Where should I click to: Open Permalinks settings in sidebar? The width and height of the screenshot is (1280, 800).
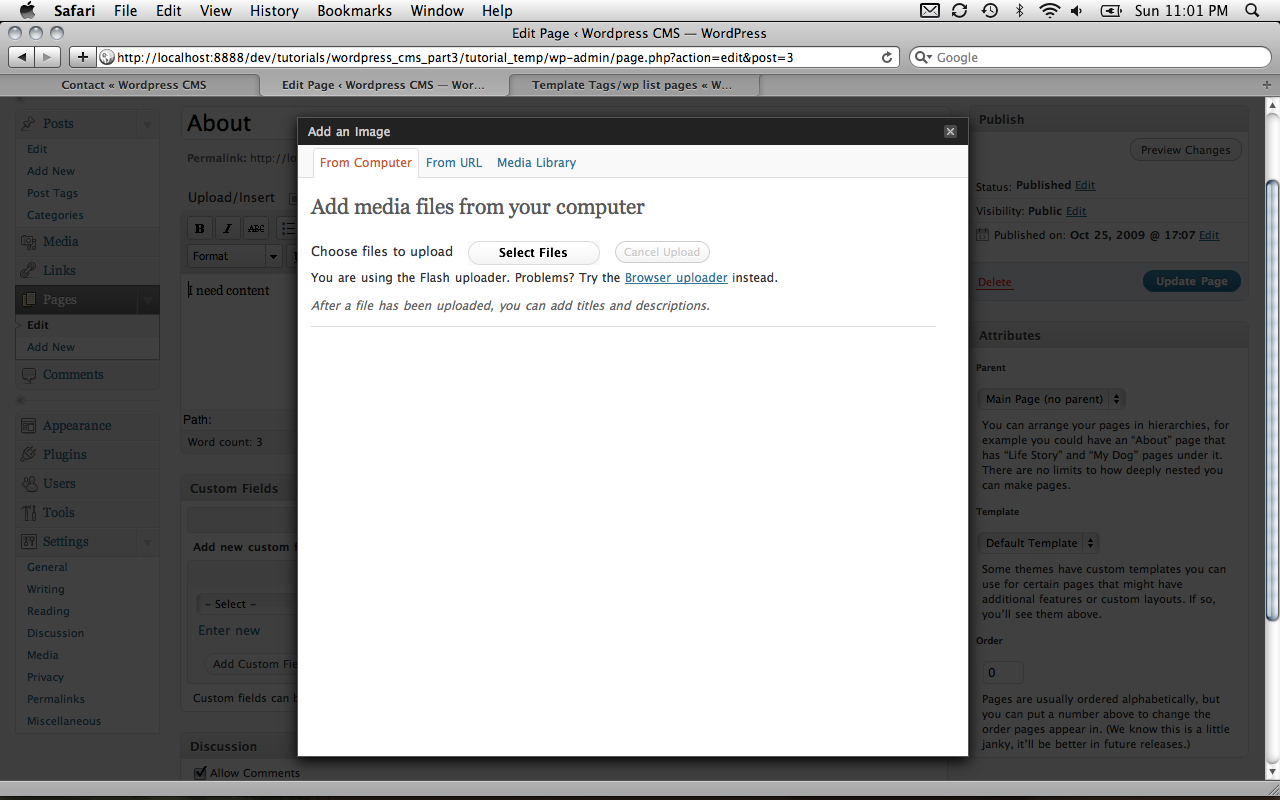point(56,699)
